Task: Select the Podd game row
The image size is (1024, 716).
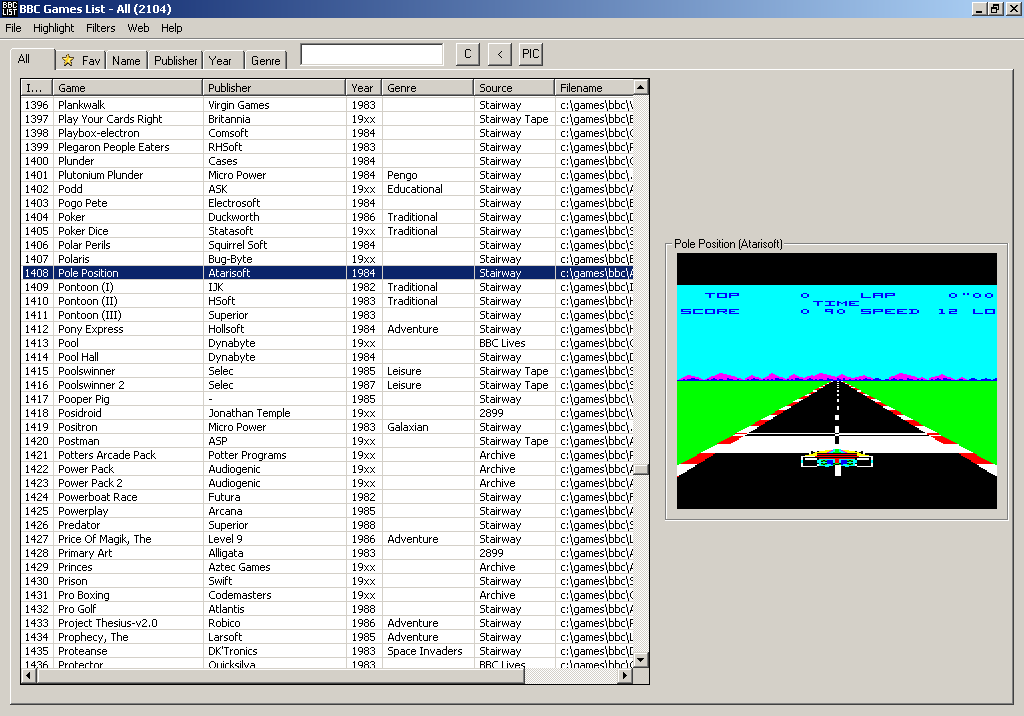Action: pos(327,189)
